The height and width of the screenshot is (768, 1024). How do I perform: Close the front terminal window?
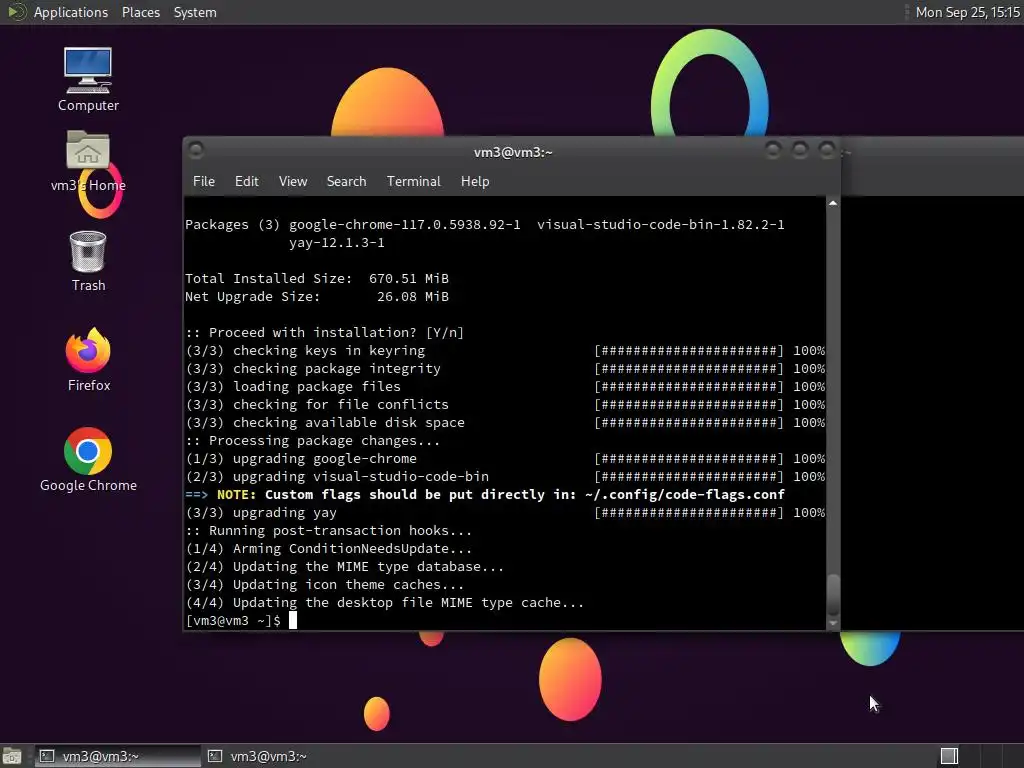[827, 151]
